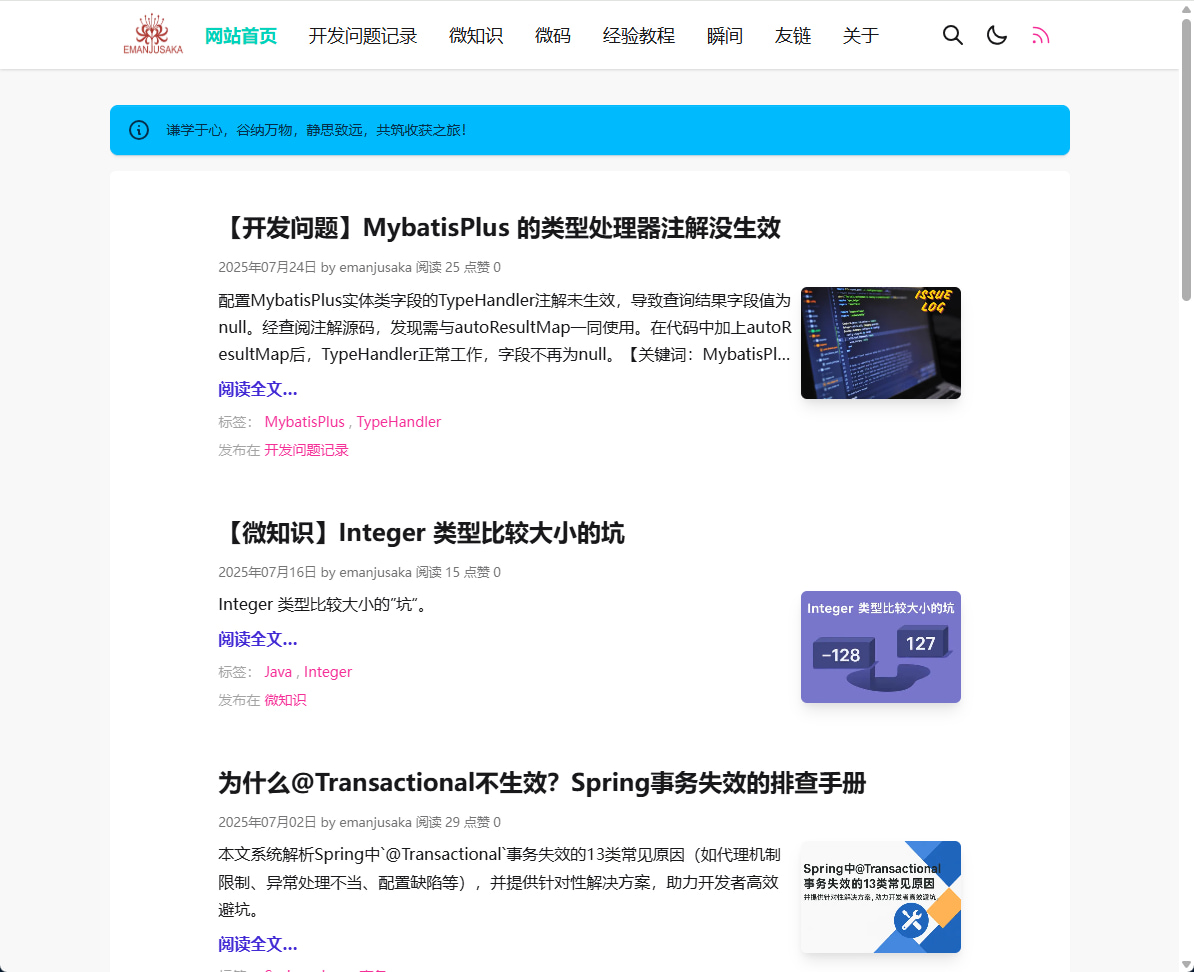
Task: Click the Java tag link
Action: point(278,672)
